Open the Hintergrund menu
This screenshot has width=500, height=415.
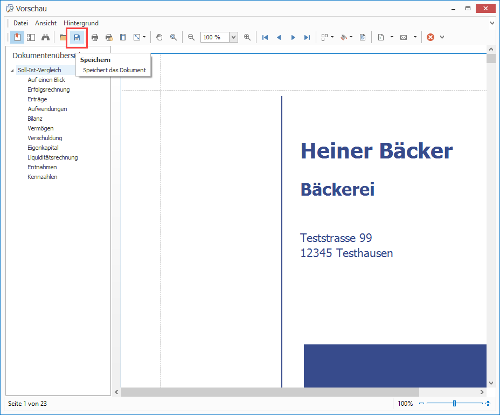(x=81, y=23)
